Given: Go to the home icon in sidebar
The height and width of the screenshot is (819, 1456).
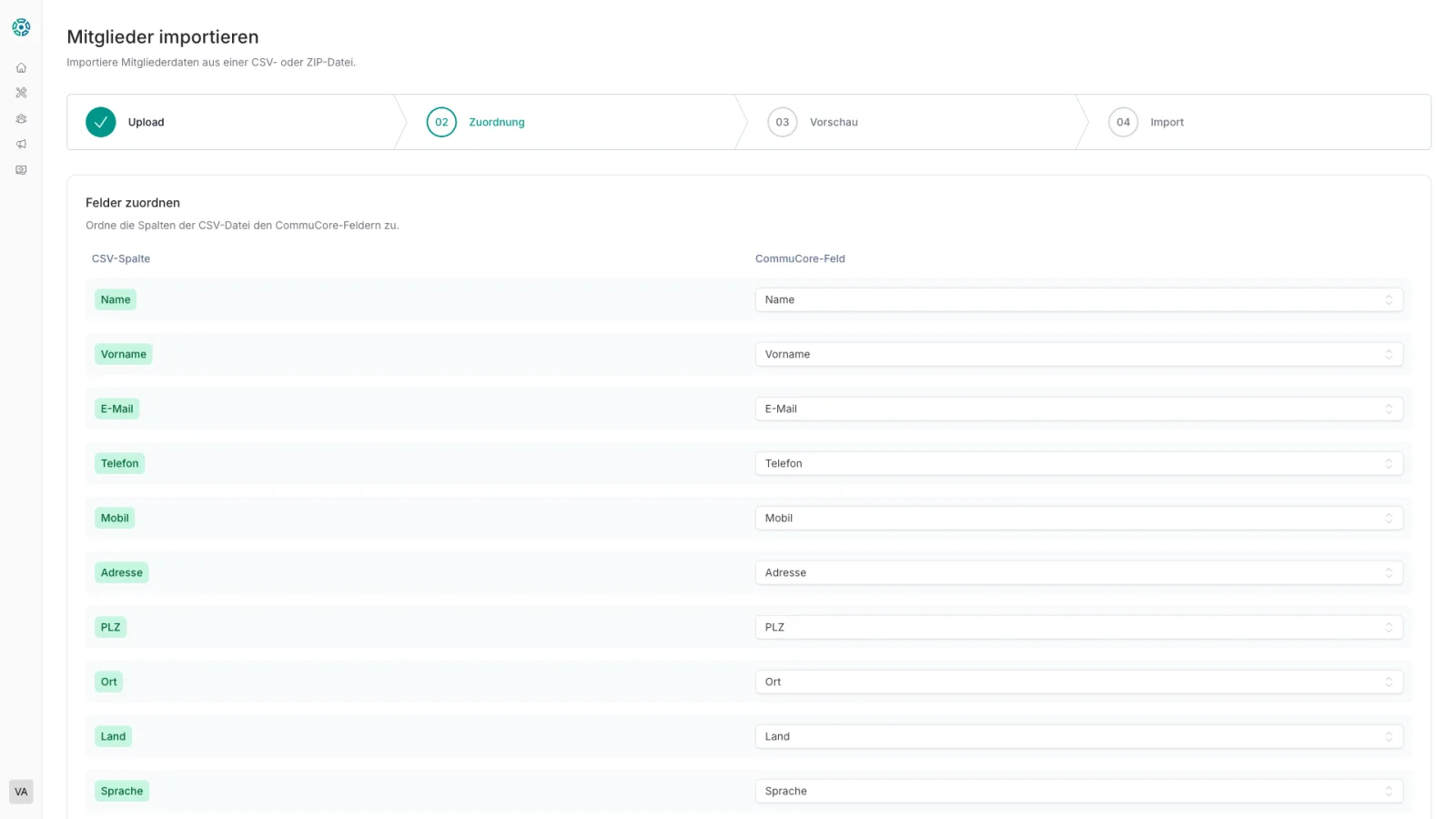Looking at the screenshot, I should [x=21, y=68].
